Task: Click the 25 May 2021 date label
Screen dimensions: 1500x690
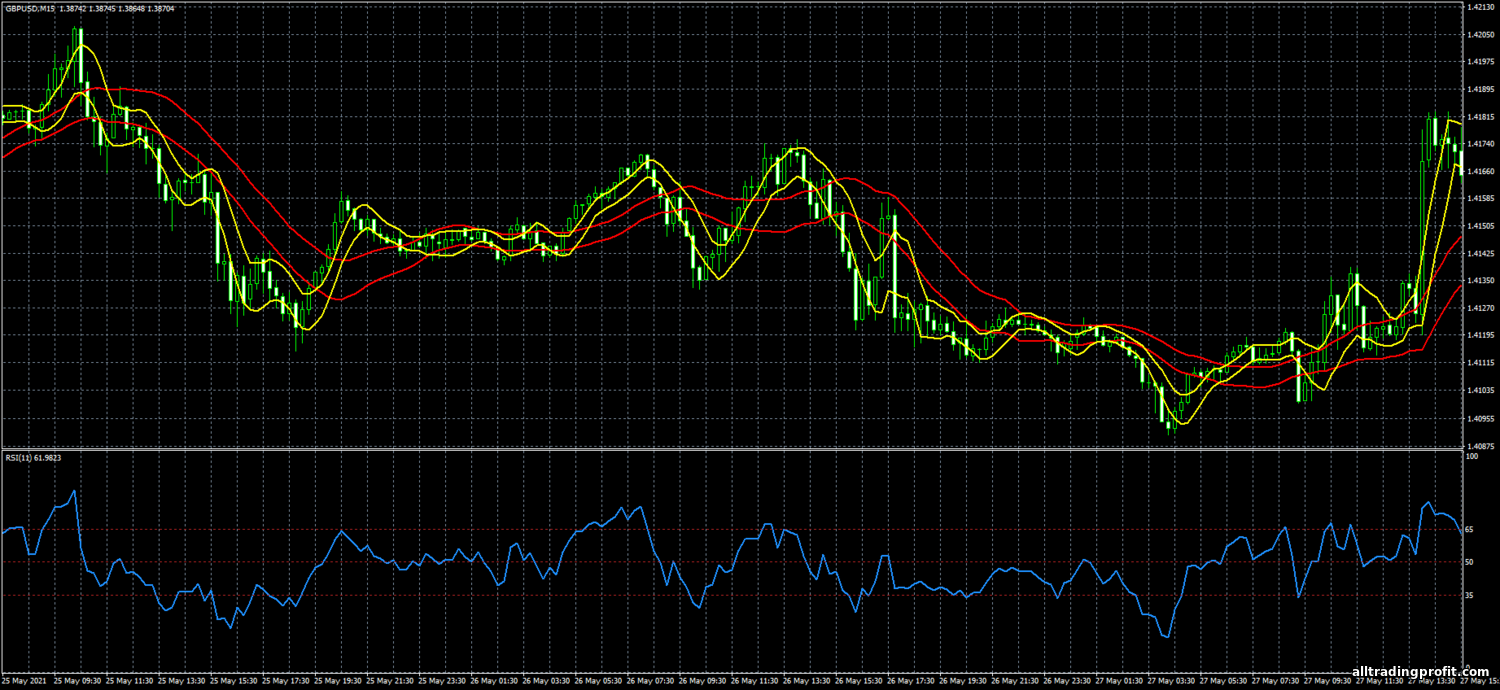Action: pos(24,680)
